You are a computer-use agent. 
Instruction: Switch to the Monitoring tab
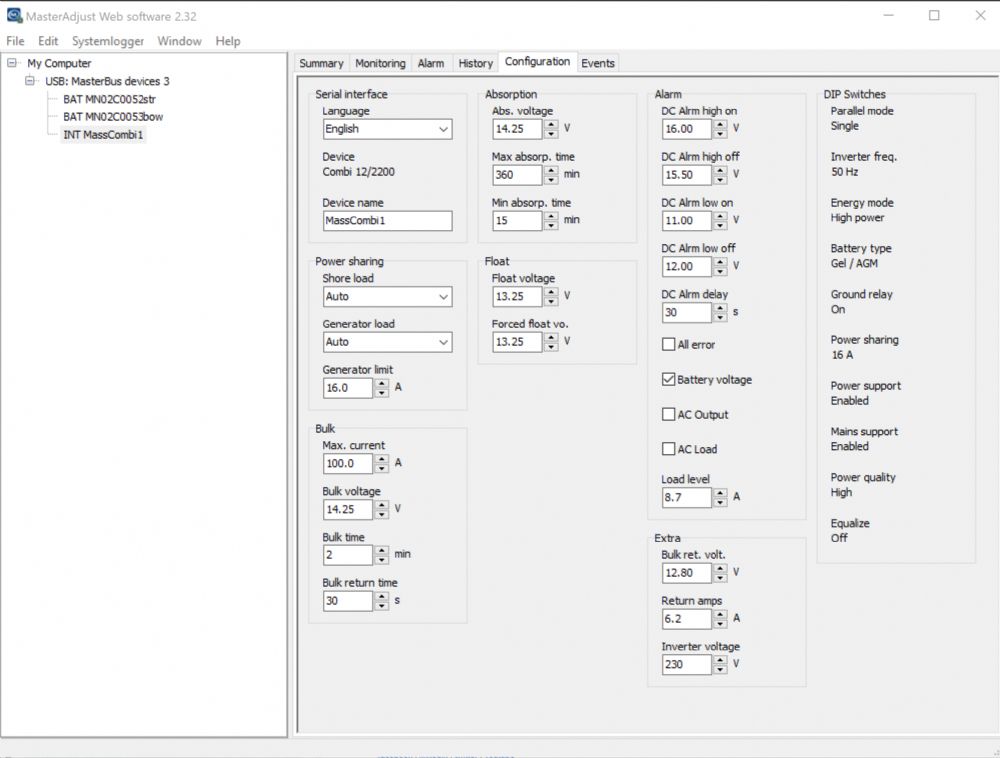pos(380,63)
